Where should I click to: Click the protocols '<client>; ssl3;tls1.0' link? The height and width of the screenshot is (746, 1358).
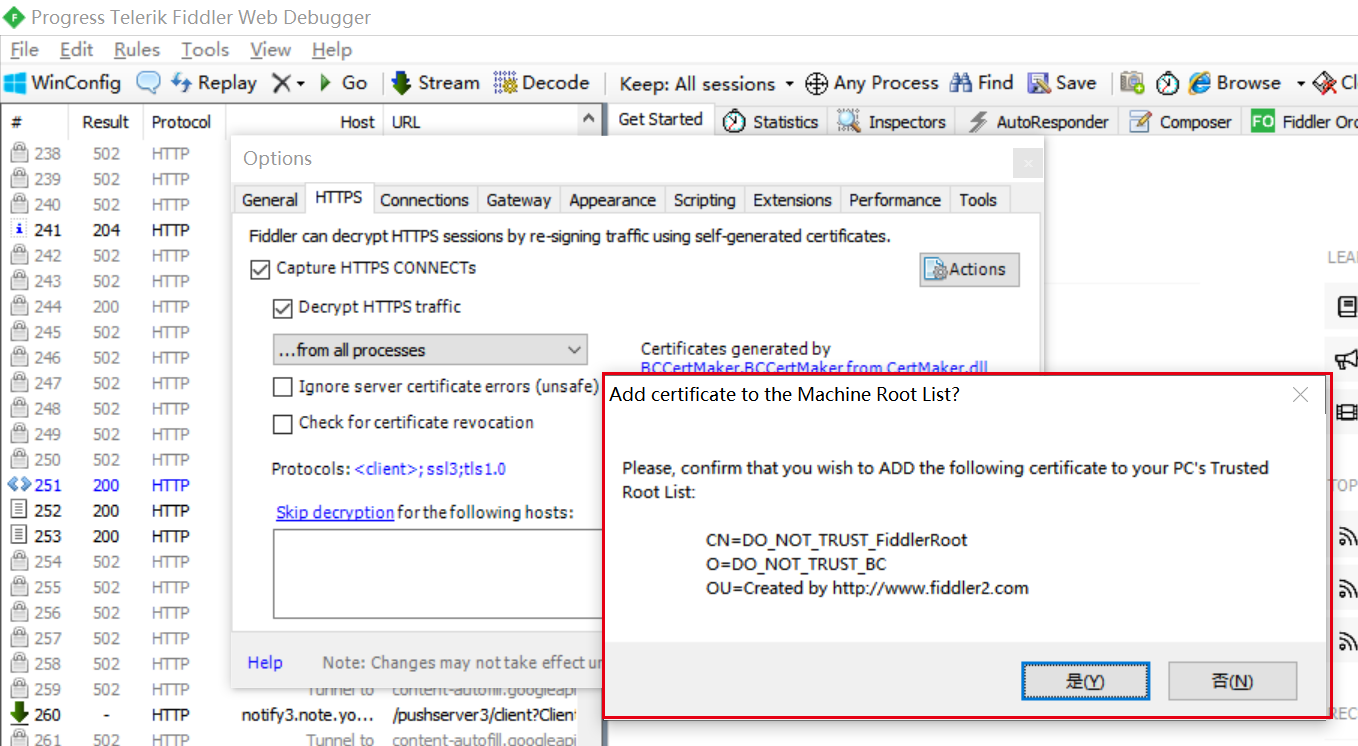tap(431, 469)
